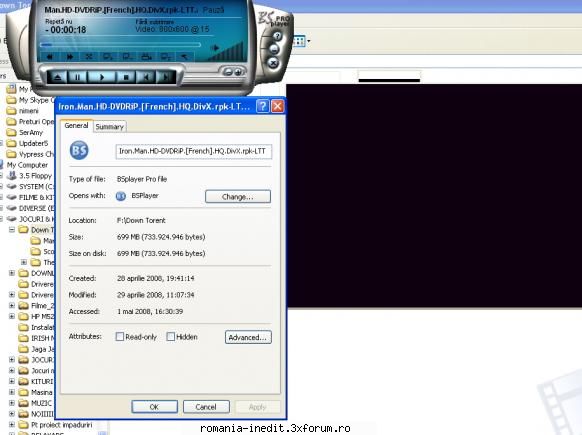
Task: Select the JOCURI drive
Action: [31, 219]
